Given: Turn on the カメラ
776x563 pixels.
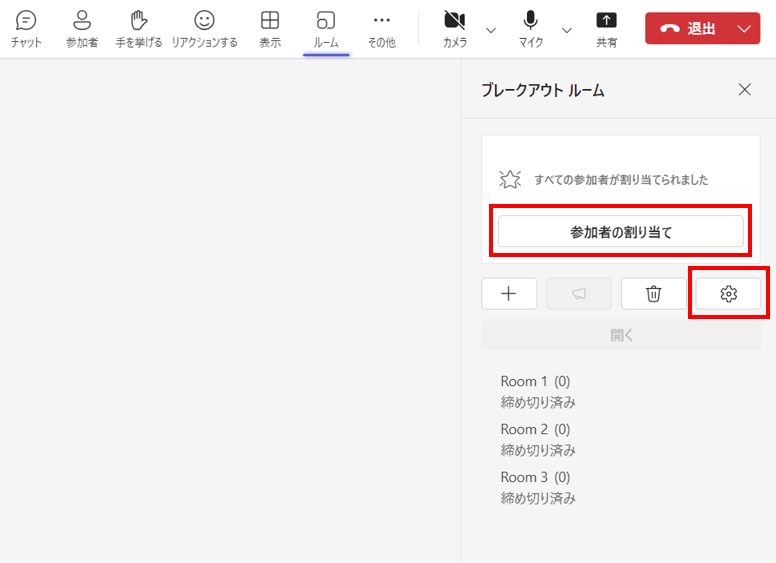Looking at the screenshot, I should (x=454, y=30).
